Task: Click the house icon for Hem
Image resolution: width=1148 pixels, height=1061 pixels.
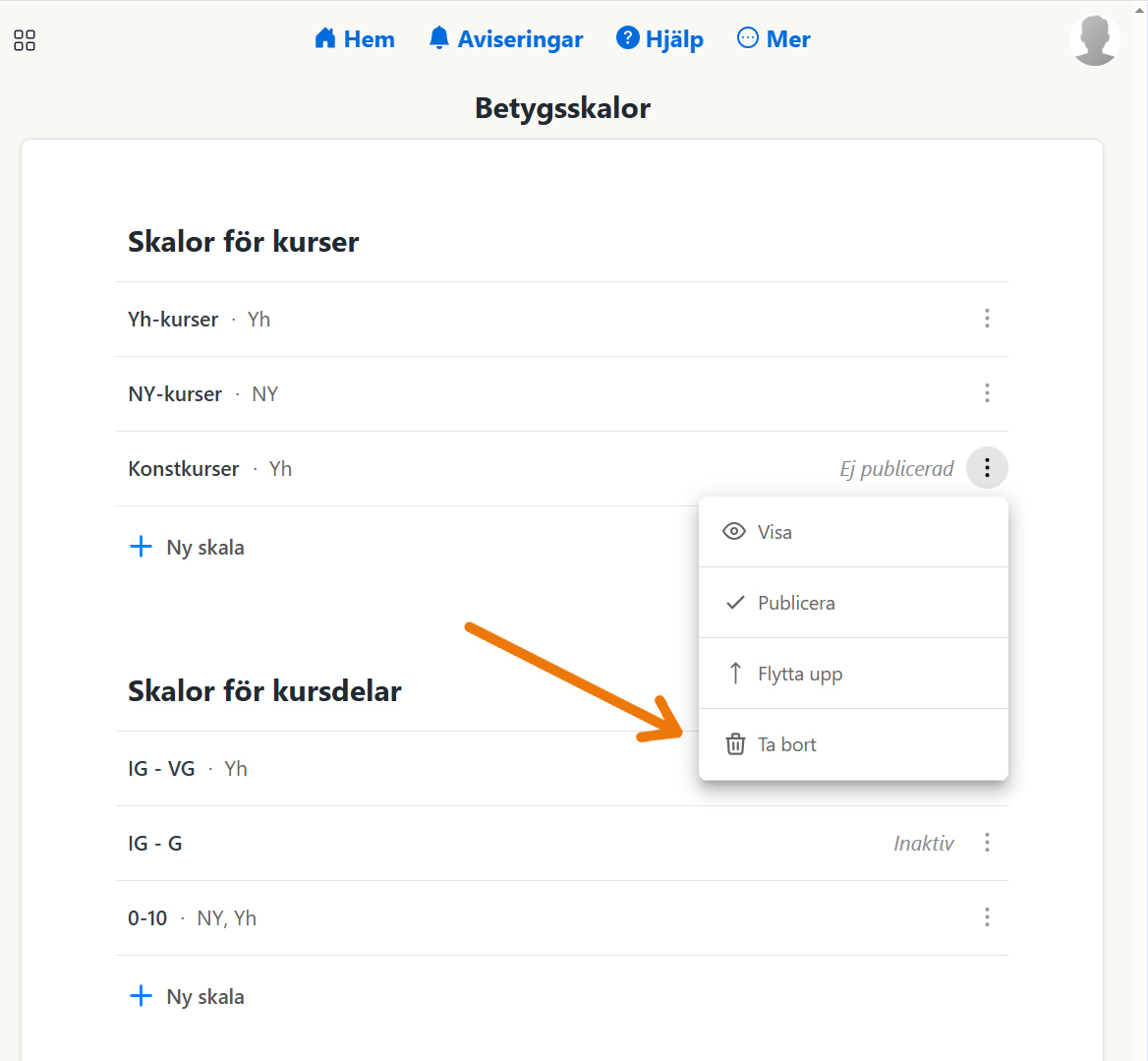Action: (x=325, y=38)
